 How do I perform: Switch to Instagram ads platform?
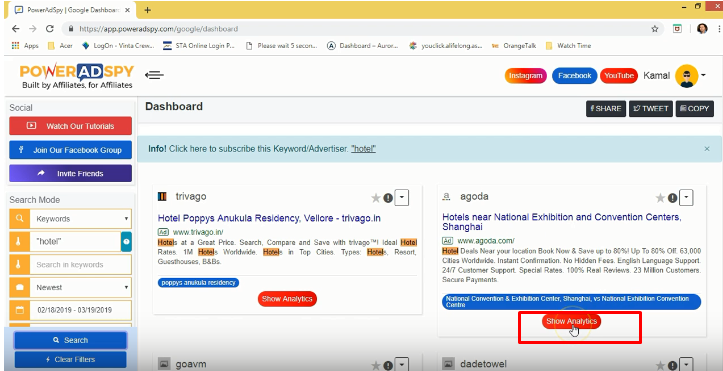coord(526,76)
